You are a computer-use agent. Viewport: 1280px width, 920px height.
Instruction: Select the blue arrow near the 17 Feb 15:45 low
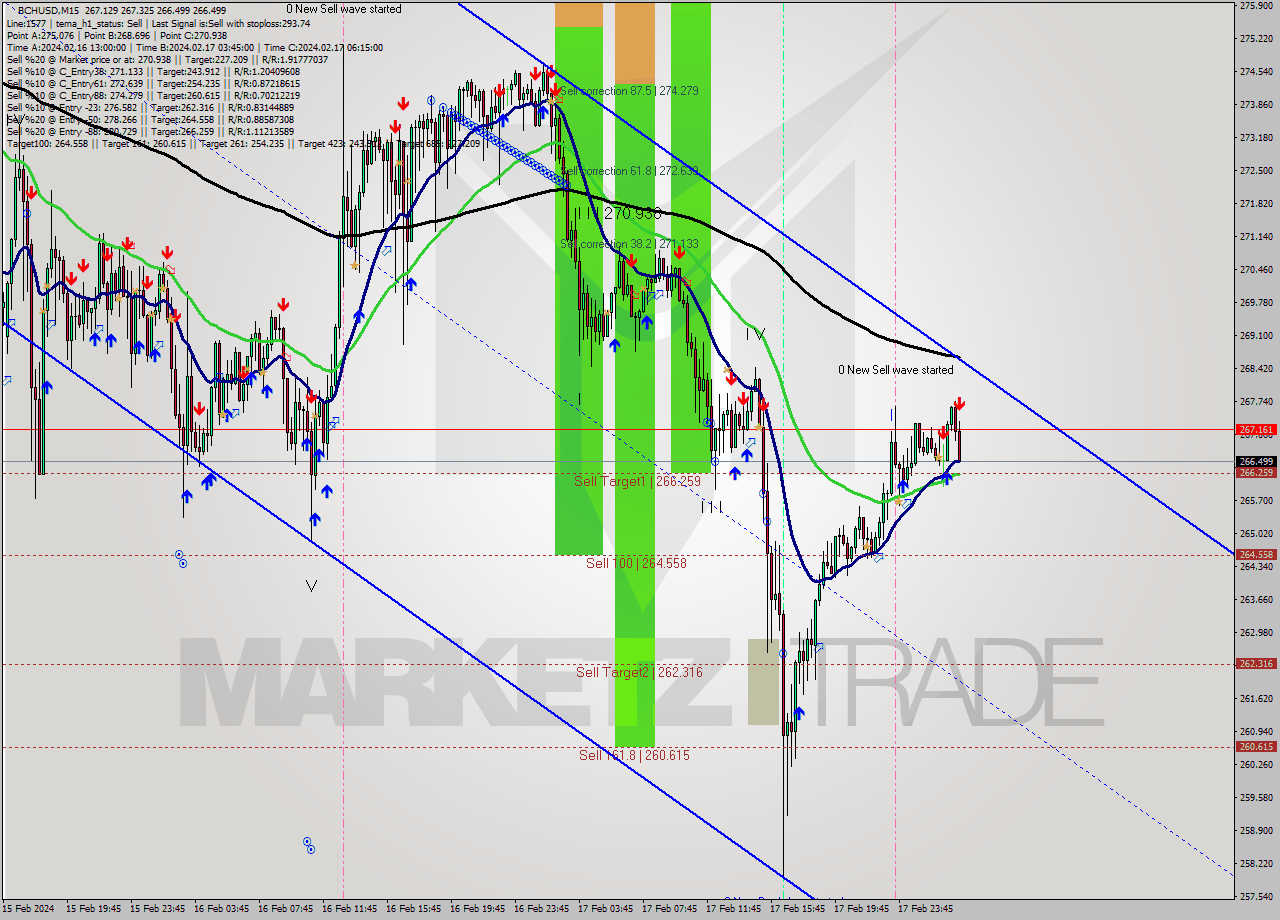799,713
